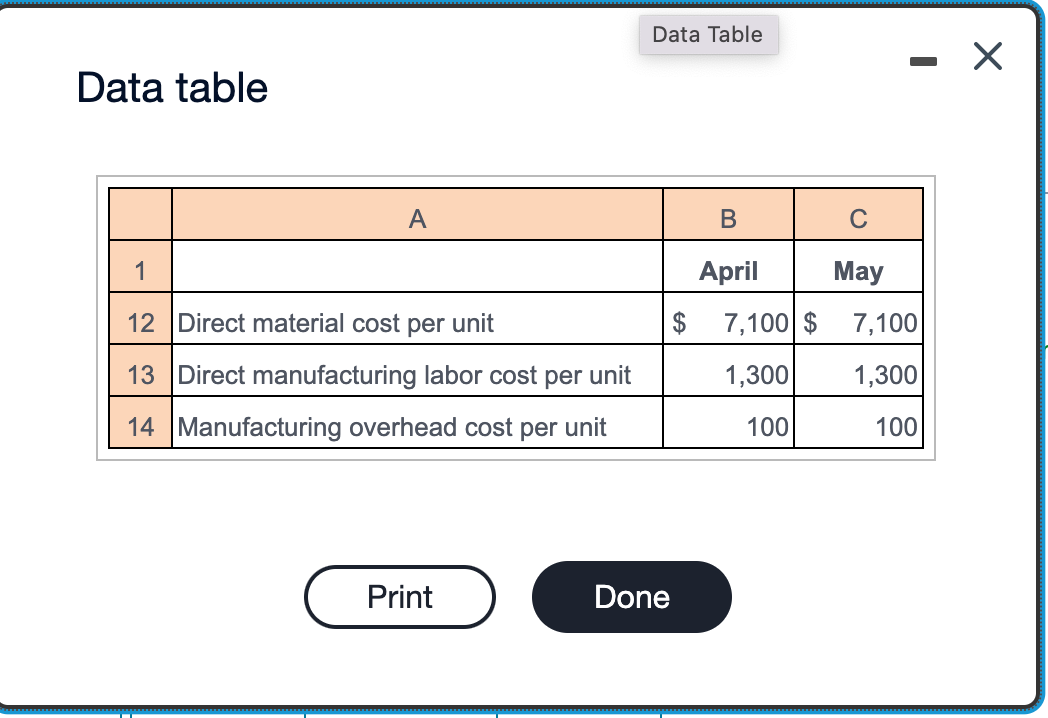
Task: Select the Data Table tab at top
Action: [x=708, y=34]
